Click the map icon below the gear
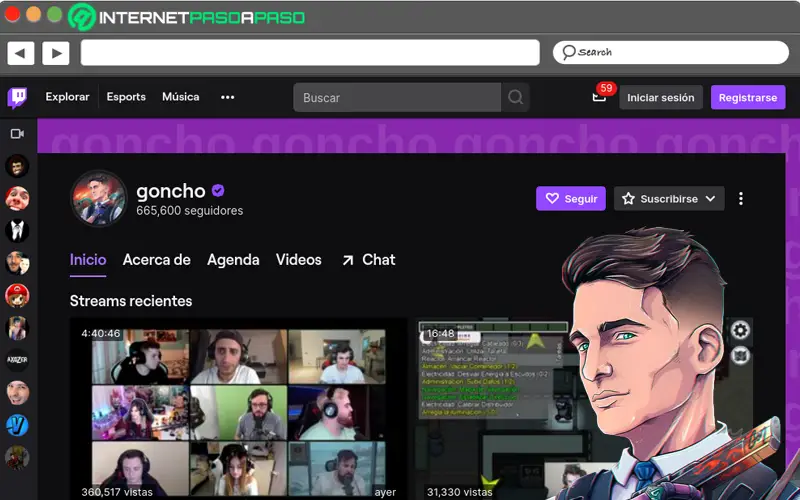The width and height of the screenshot is (800, 500). pyautogui.click(x=740, y=355)
